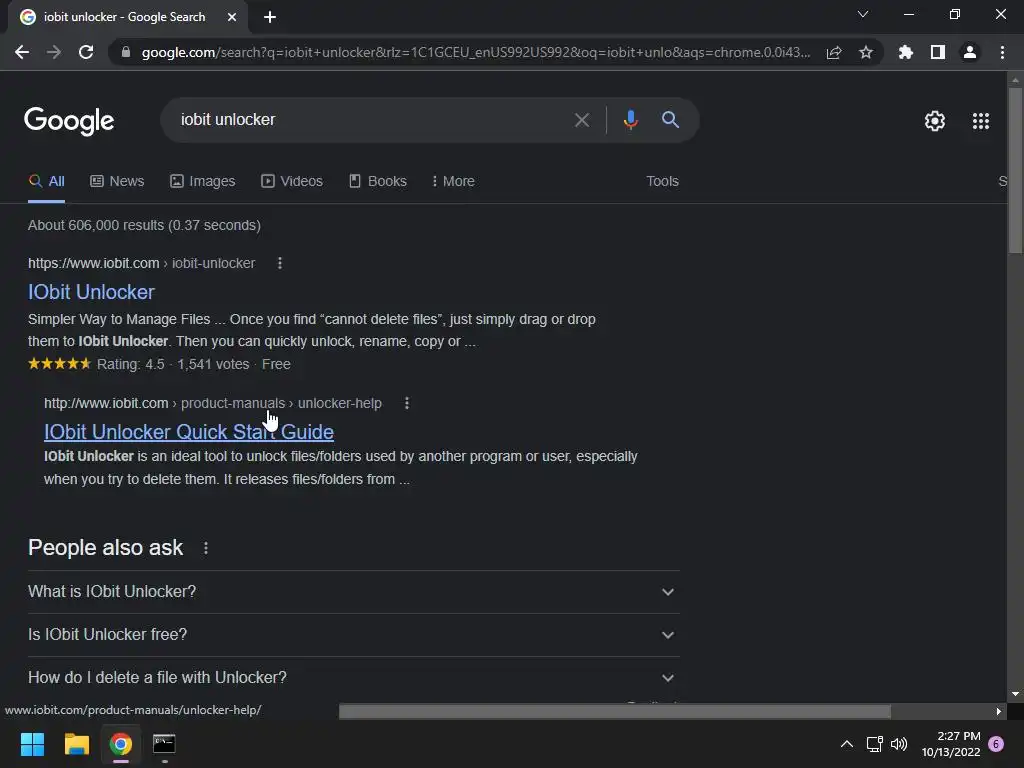
Task: Reload the current page
Action: (86, 52)
